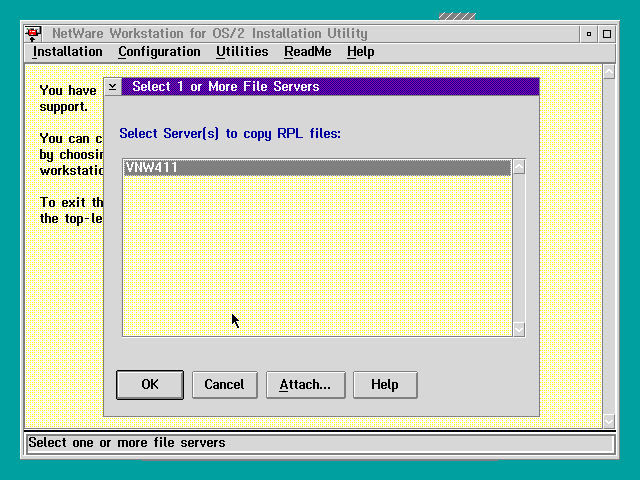Image resolution: width=640 pixels, height=480 pixels.
Task: Click server list scroll-down arrow
Action: click(x=519, y=329)
